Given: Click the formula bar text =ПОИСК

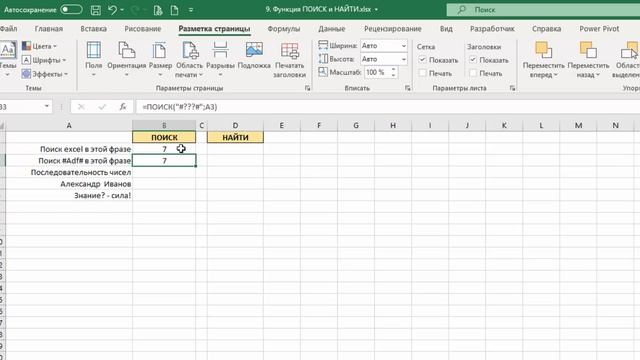Looking at the screenshot, I should point(180,107).
